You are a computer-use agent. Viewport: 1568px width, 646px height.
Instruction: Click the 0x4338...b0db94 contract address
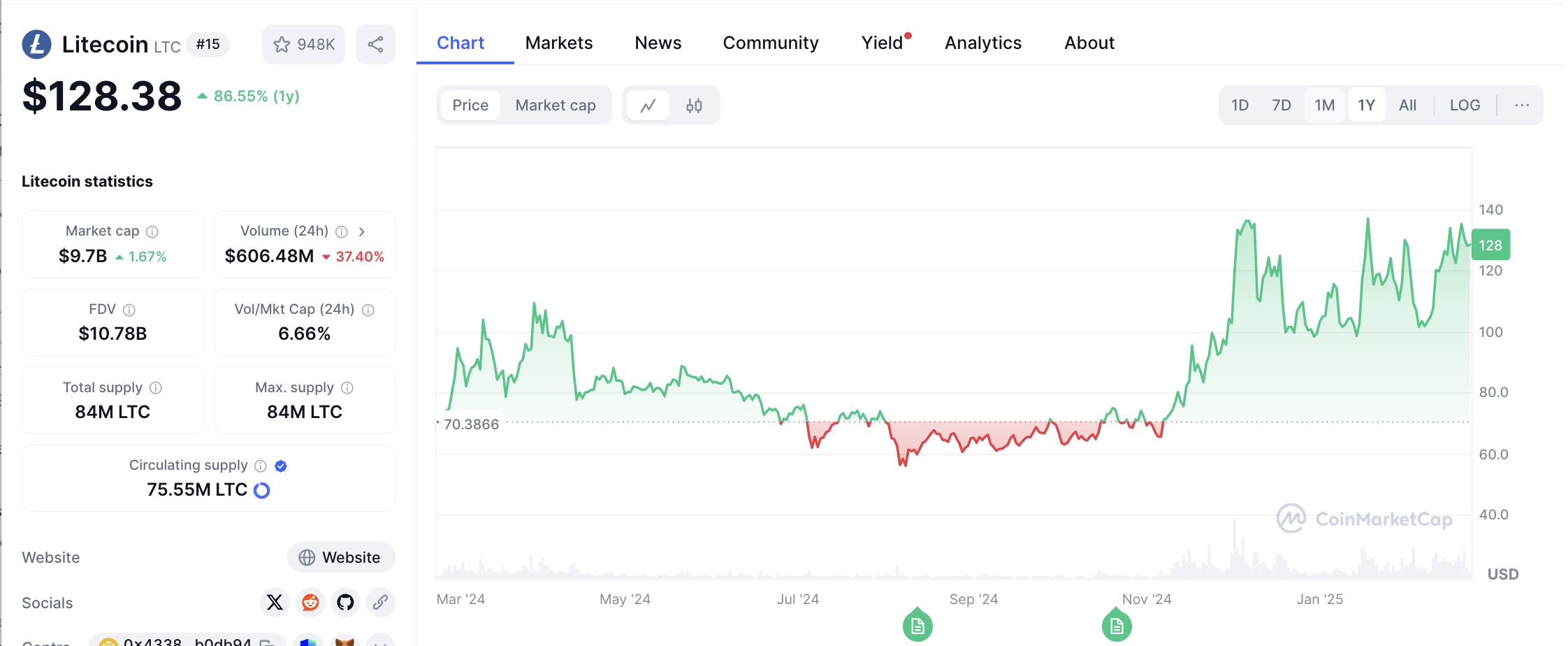click(187, 641)
